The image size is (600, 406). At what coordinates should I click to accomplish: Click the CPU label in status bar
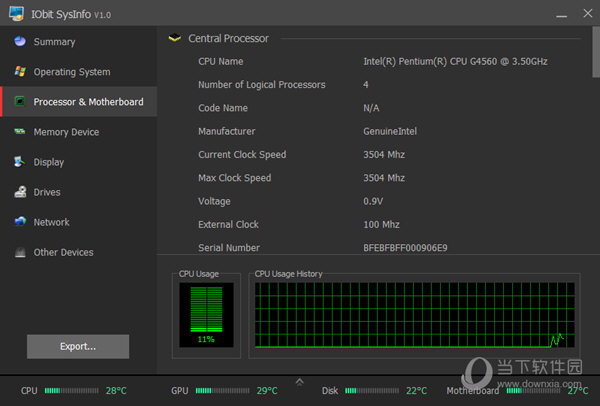[x=29, y=391]
